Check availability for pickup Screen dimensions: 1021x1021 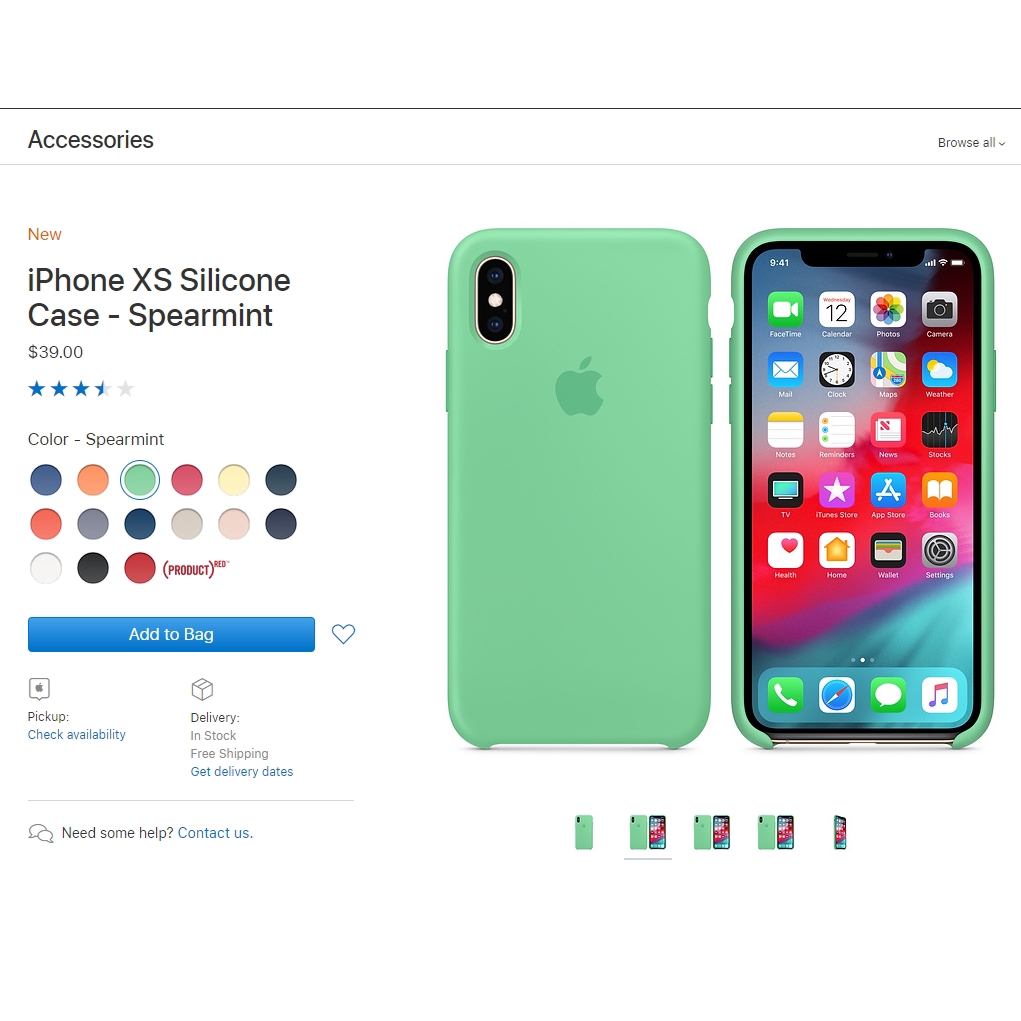pos(76,734)
